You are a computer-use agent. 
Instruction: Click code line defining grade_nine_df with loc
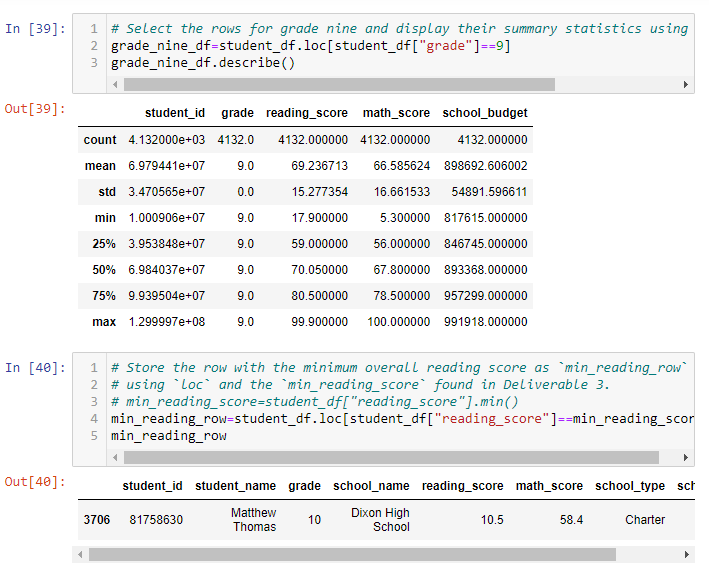pos(311,46)
